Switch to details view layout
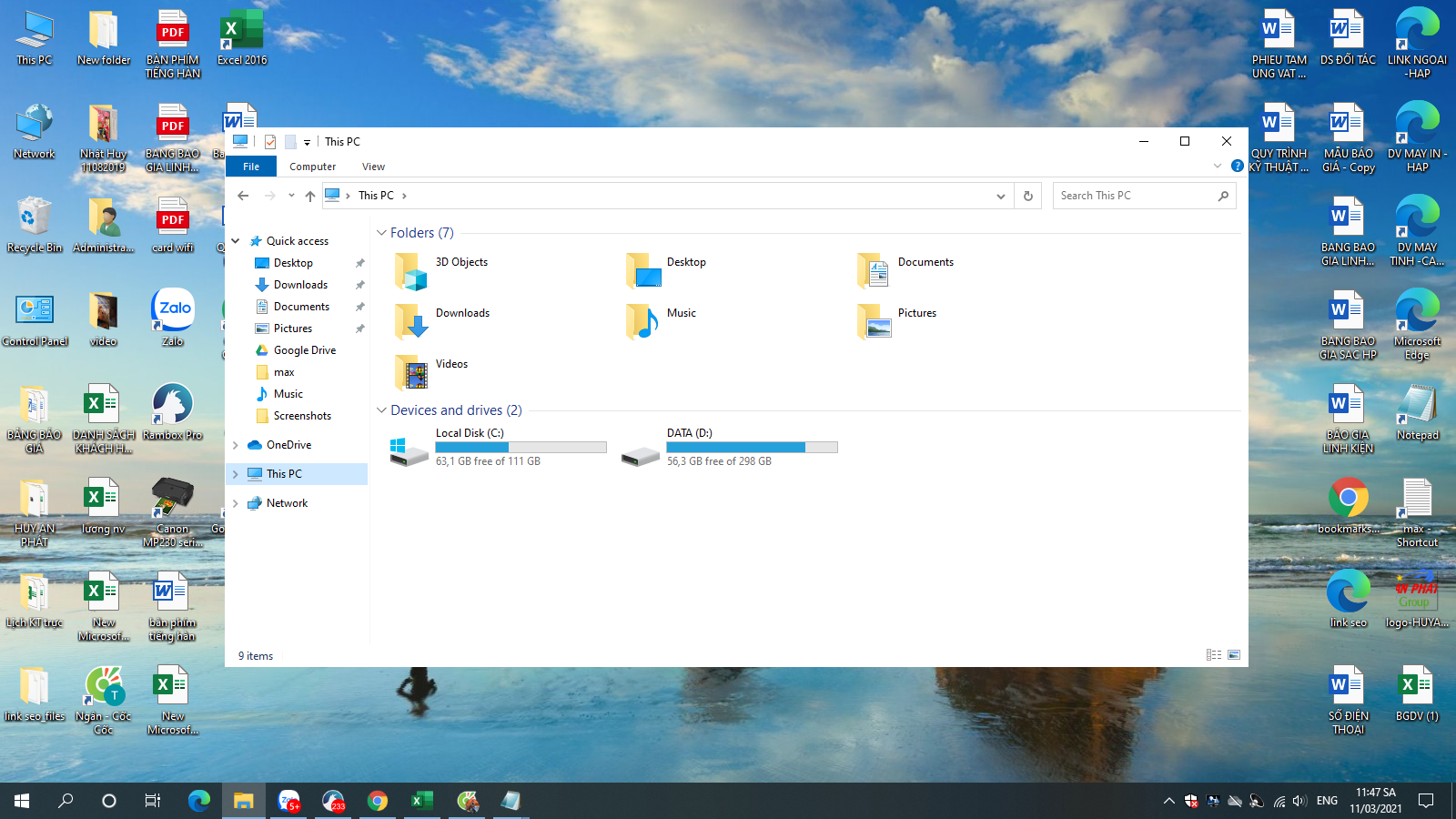 tap(1213, 655)
